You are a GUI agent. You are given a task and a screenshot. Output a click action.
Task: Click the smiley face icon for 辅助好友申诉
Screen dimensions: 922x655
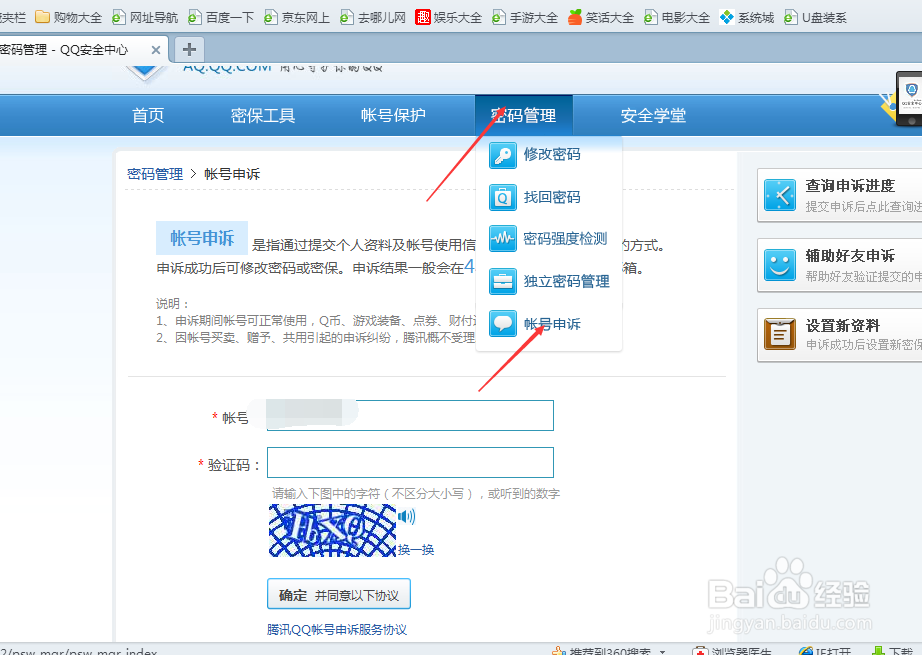(780, 265)
